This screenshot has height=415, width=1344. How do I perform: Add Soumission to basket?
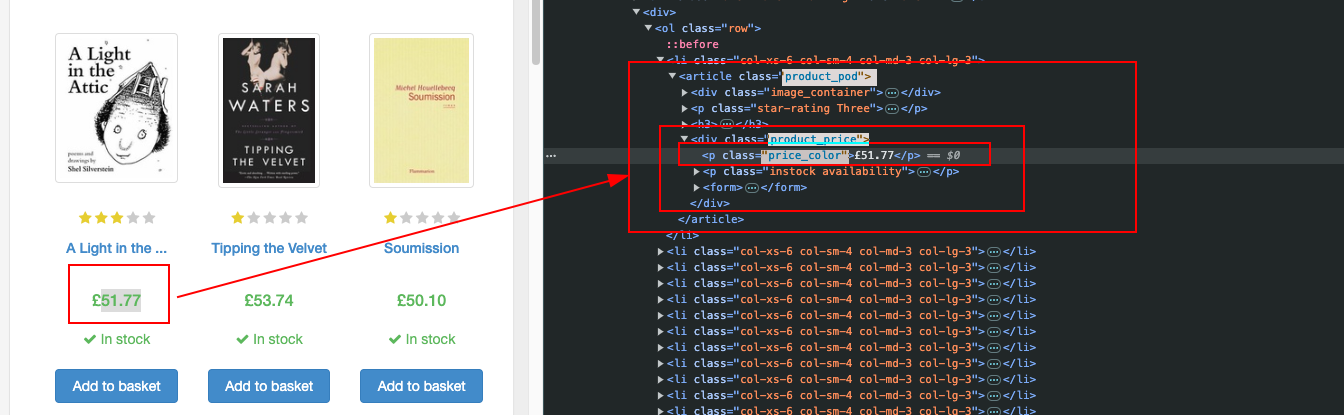(421, 386)
